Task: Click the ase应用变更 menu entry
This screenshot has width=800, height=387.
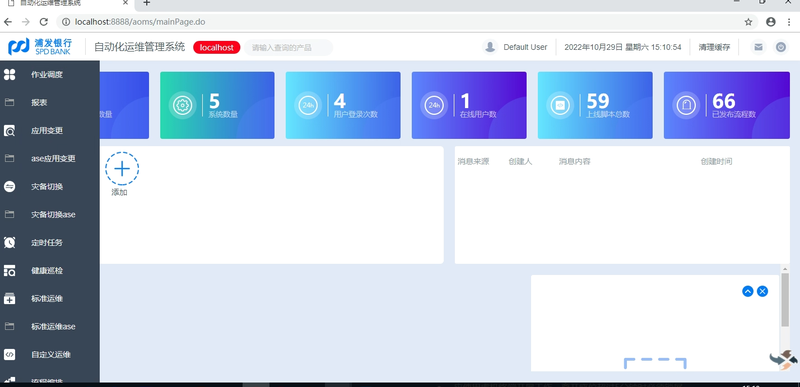Action: [53, 159]
